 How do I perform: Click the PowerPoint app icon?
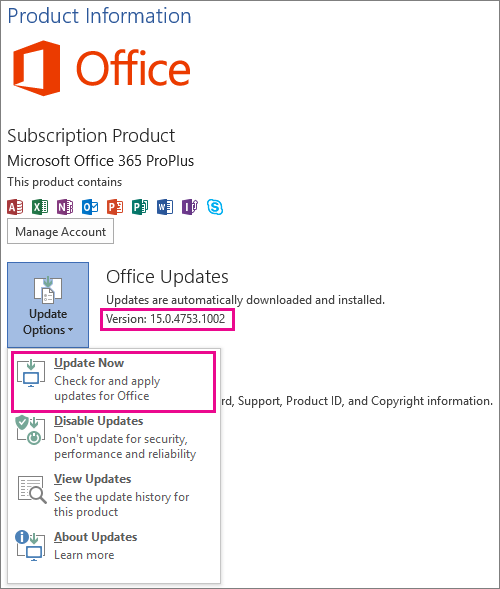pyautogui.click(x=115, y=207)
